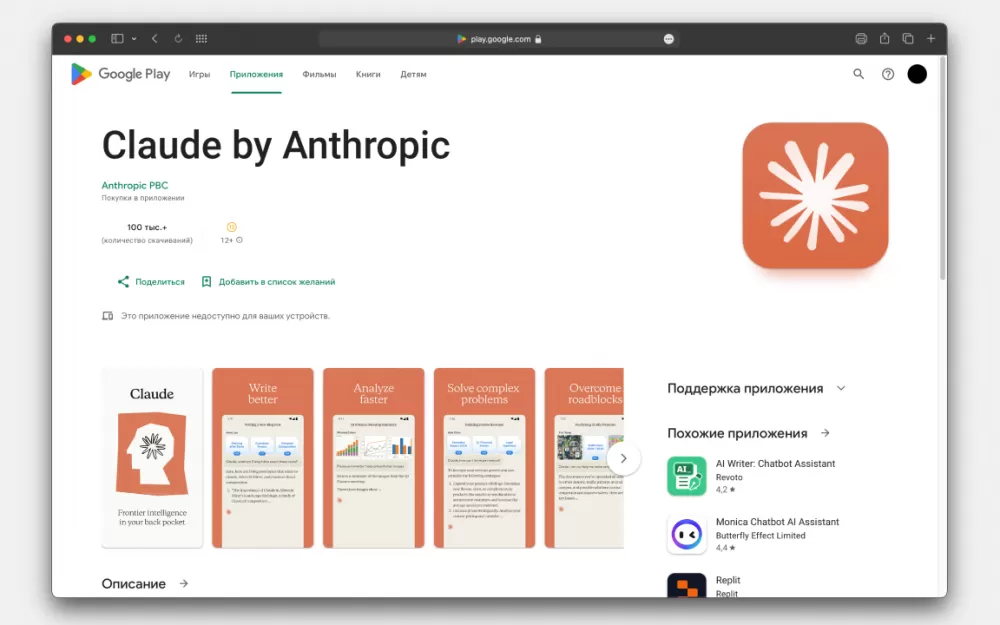Click the '100 тыс.+' download count
The height and width of the screenshot is (625, 1000).
[147, 227]
